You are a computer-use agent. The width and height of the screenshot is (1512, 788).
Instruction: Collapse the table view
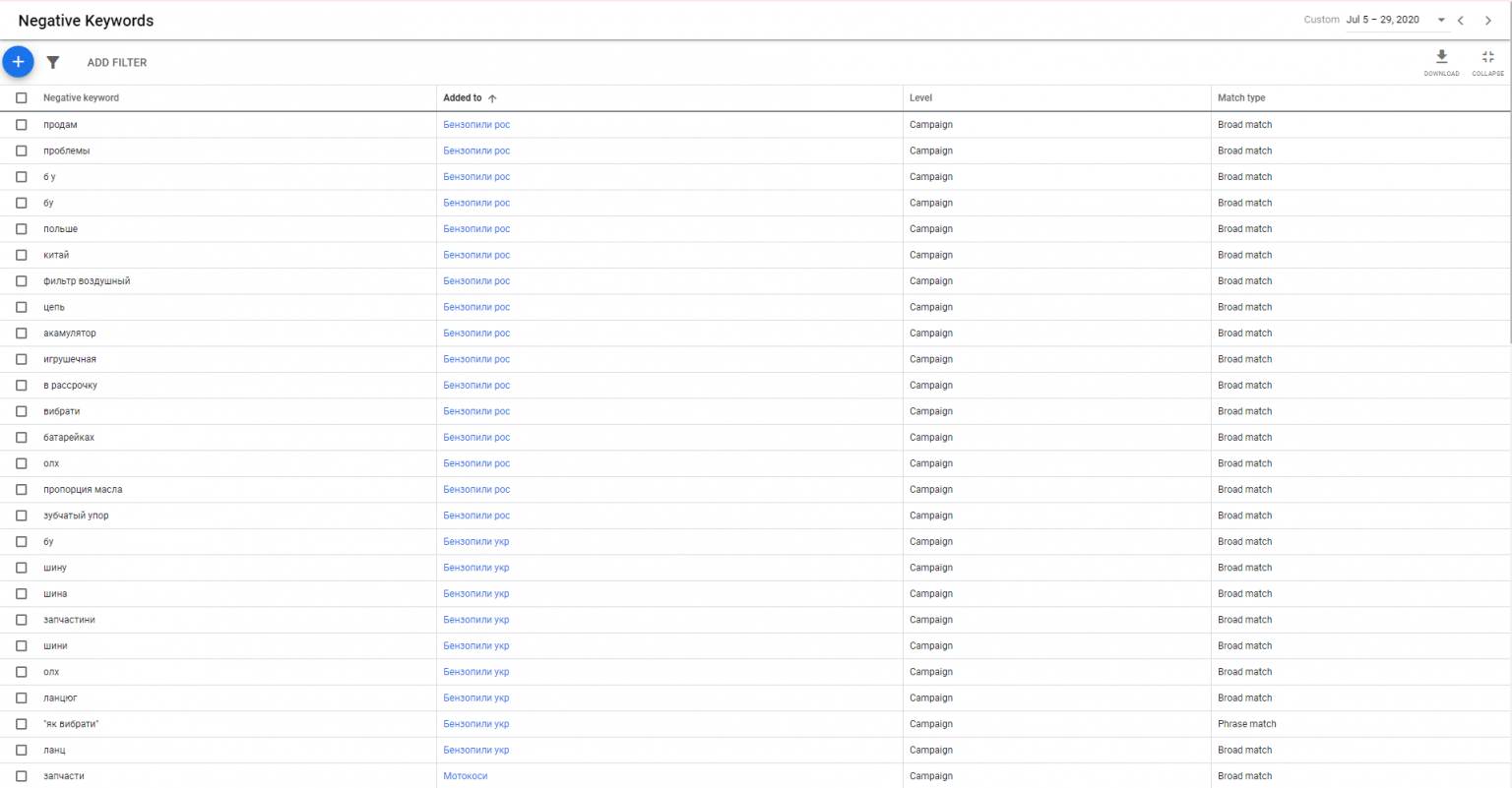[x=1487, y=63]
